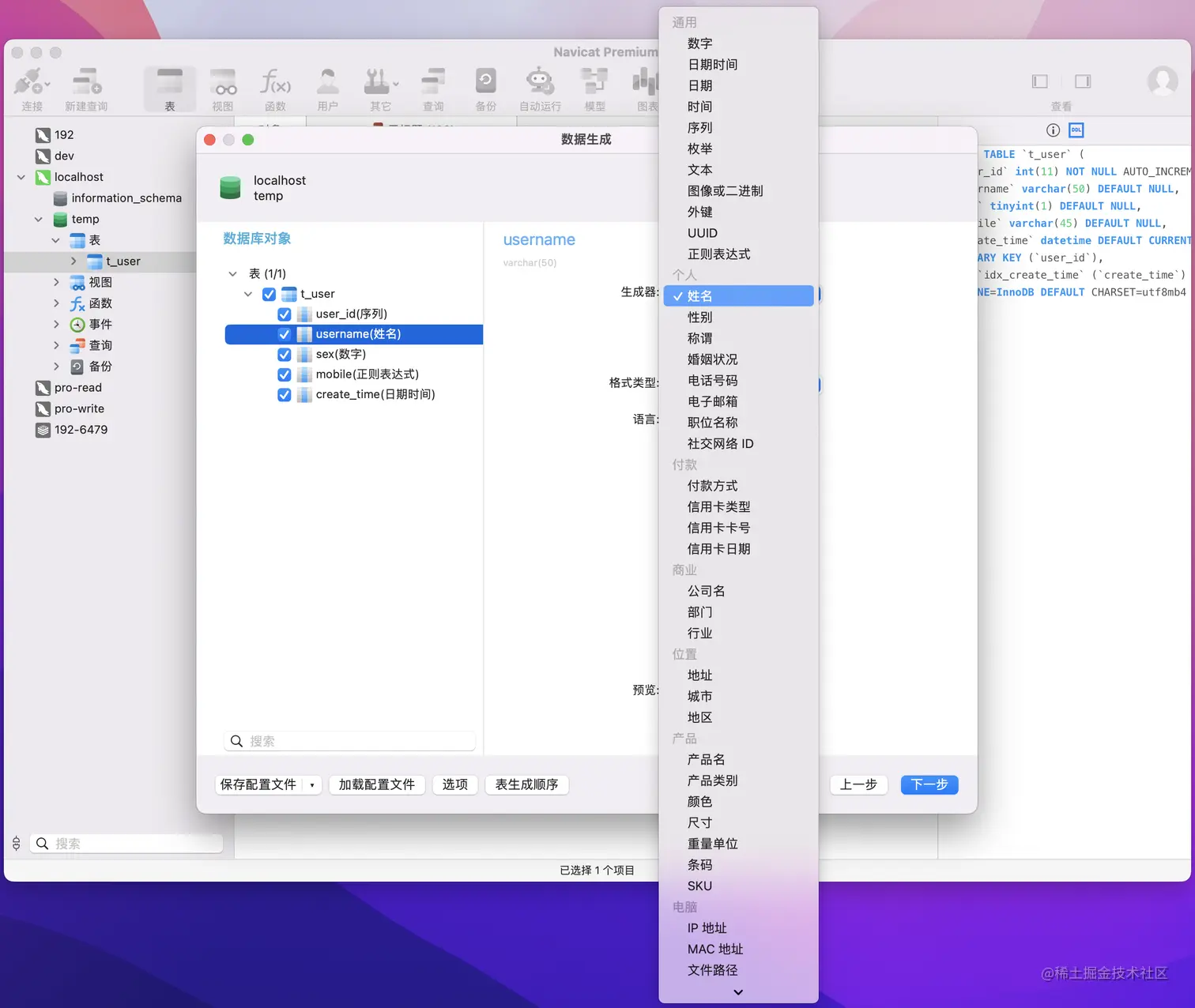Choose 正则表达式 generator from the menu
Image resolution: width=1195 pixels, height=1008 pixels.
(x=738, y=254)
